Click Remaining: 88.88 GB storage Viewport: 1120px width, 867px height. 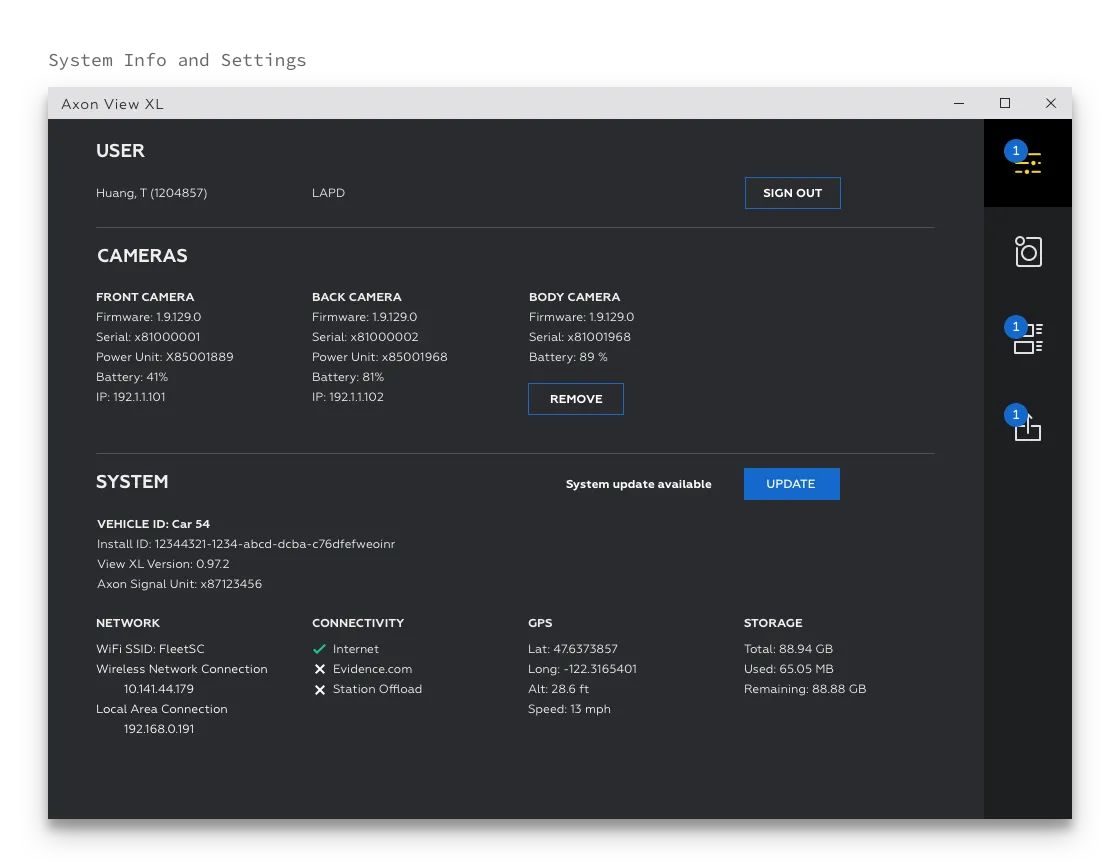click(805, 688)
